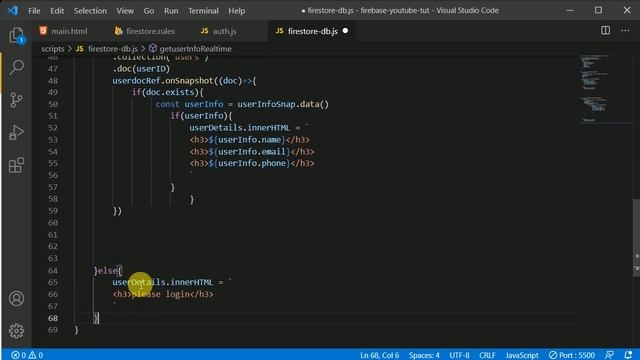
Task: Open the Explorer view in activity bar
Action: point(16,36)
